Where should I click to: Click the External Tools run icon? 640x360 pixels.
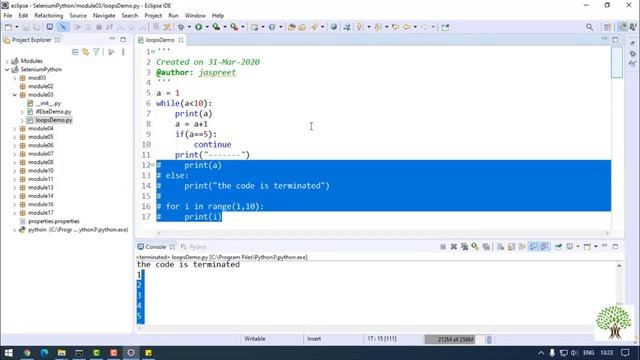234,27
